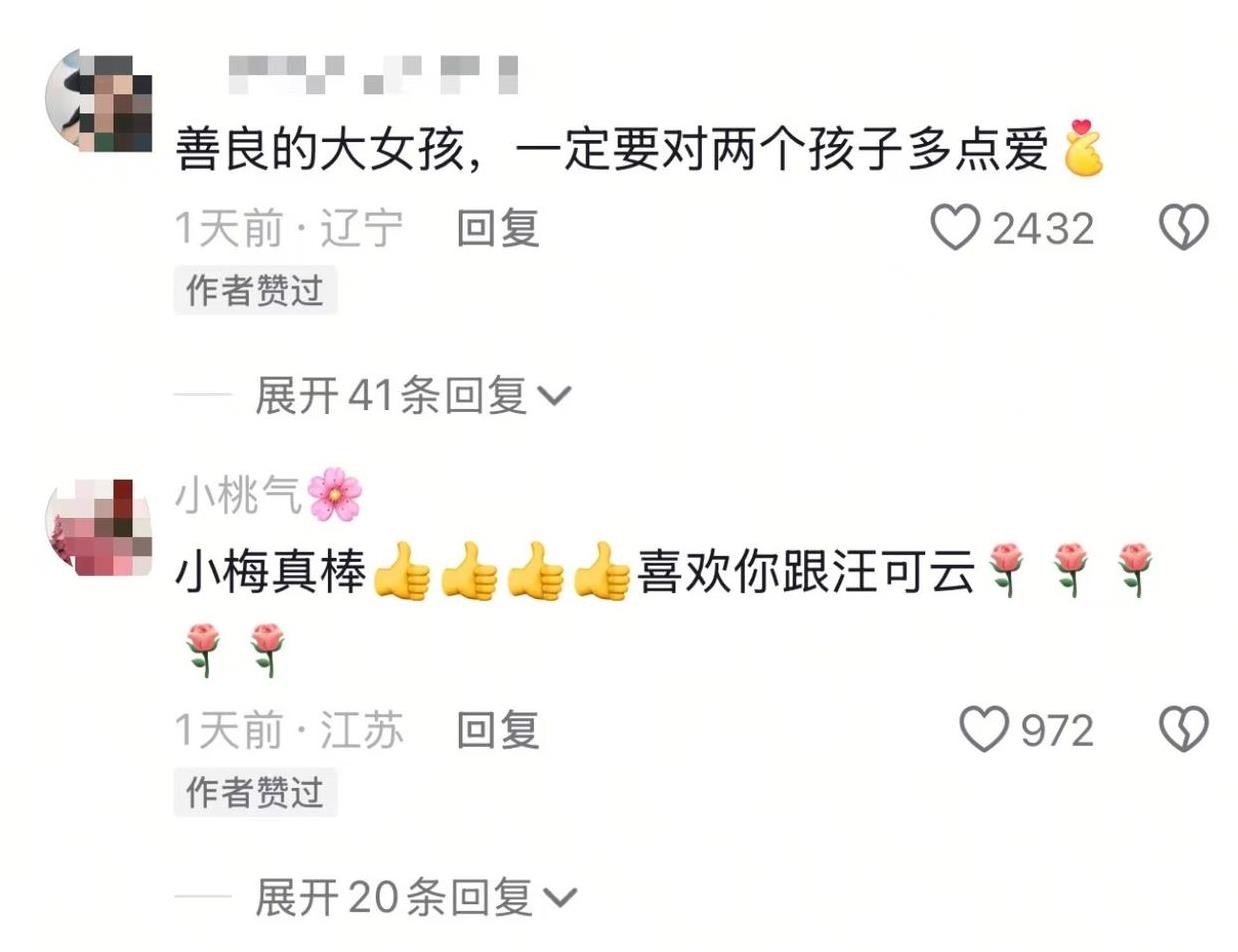Expand 20 replies chevron
Screen dimensions: 1238x952
click(560, 898)
